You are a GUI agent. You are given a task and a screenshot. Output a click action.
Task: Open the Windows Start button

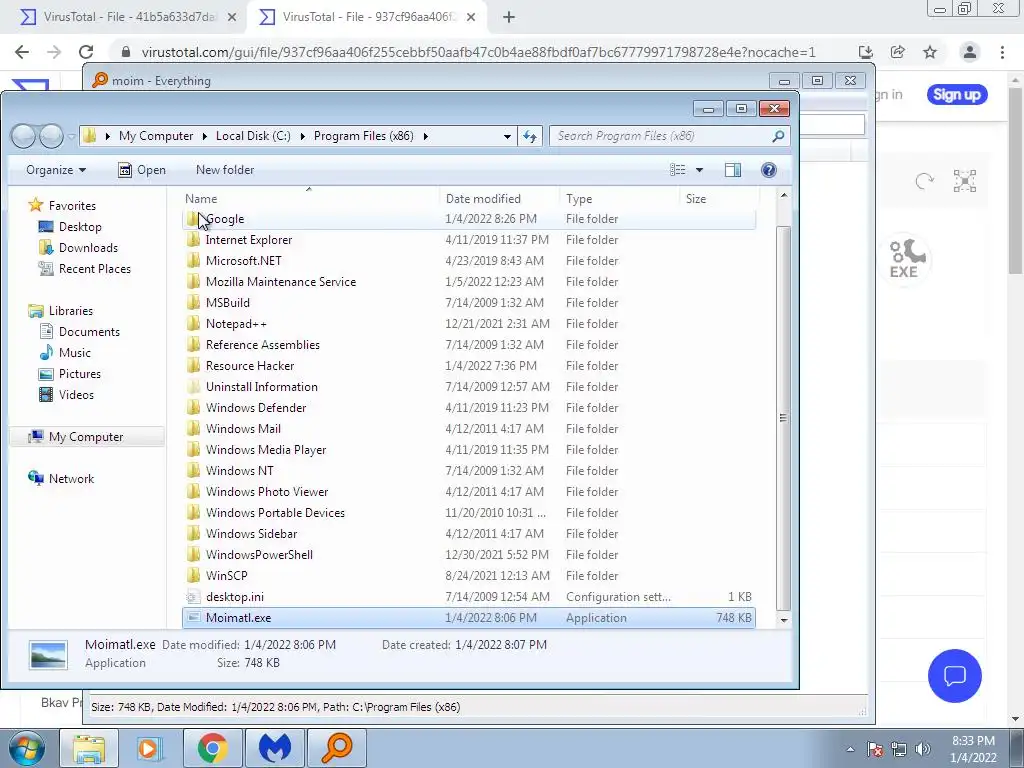(26, 748)
